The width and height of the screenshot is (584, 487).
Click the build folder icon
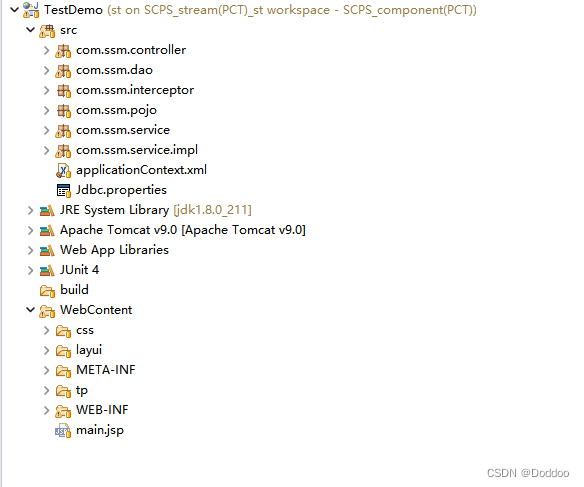coord(47,291)
